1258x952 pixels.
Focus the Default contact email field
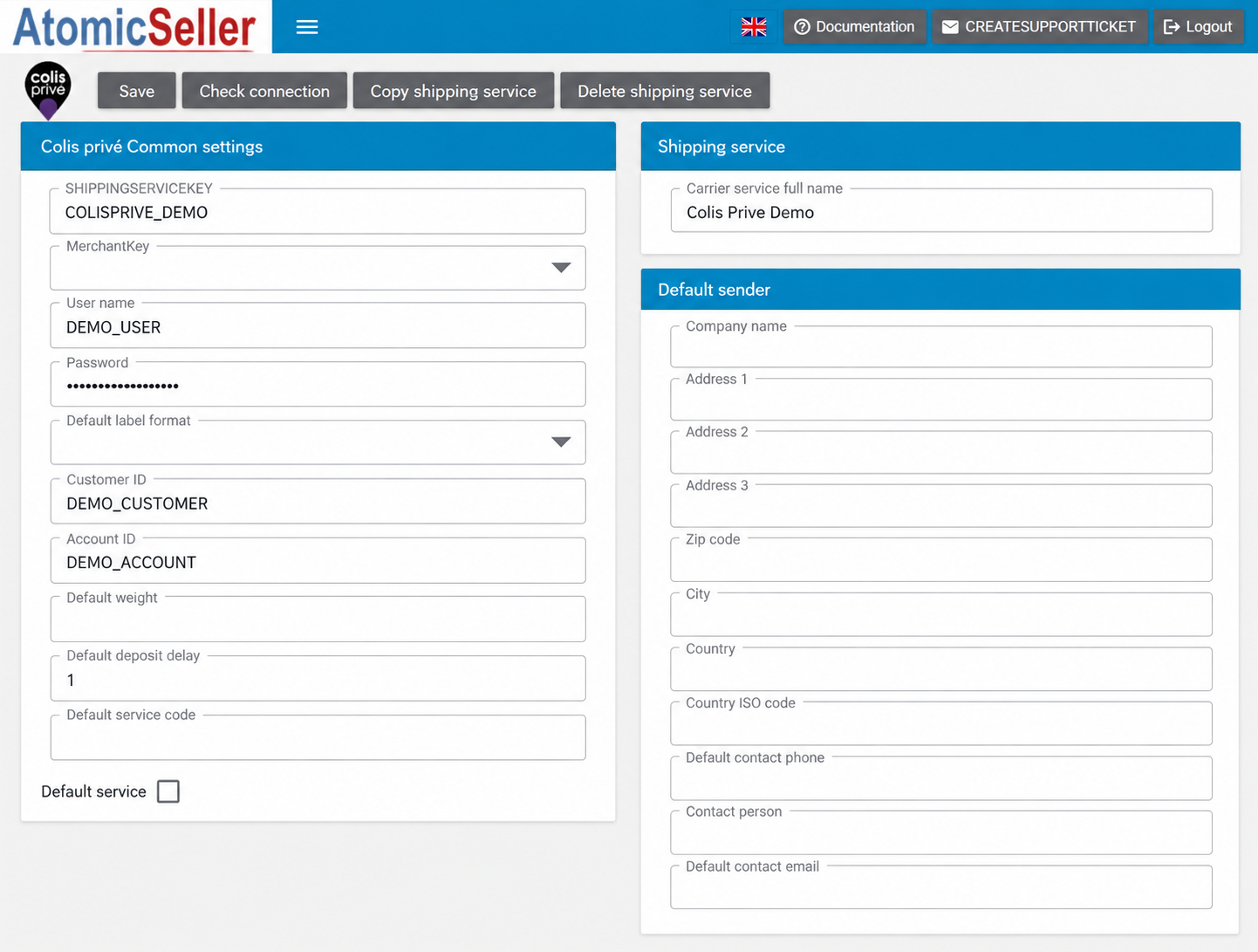click(941, 887)
